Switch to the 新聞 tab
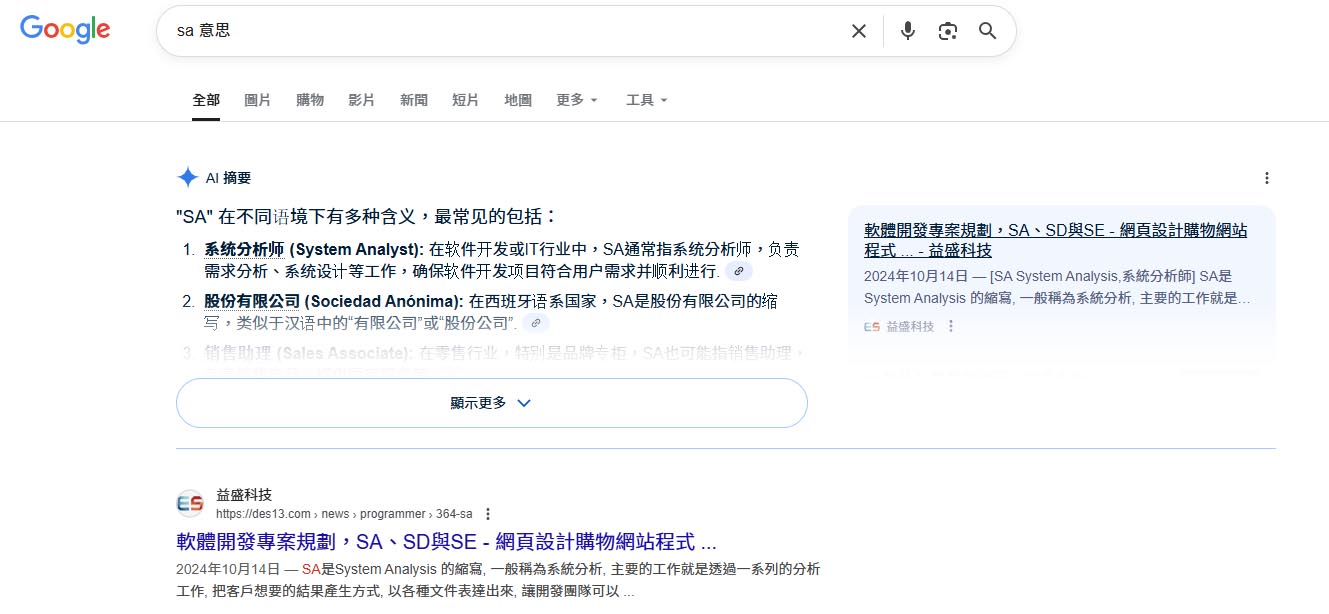This screenshot has width=1329, height=614. (x=414, y=99)
